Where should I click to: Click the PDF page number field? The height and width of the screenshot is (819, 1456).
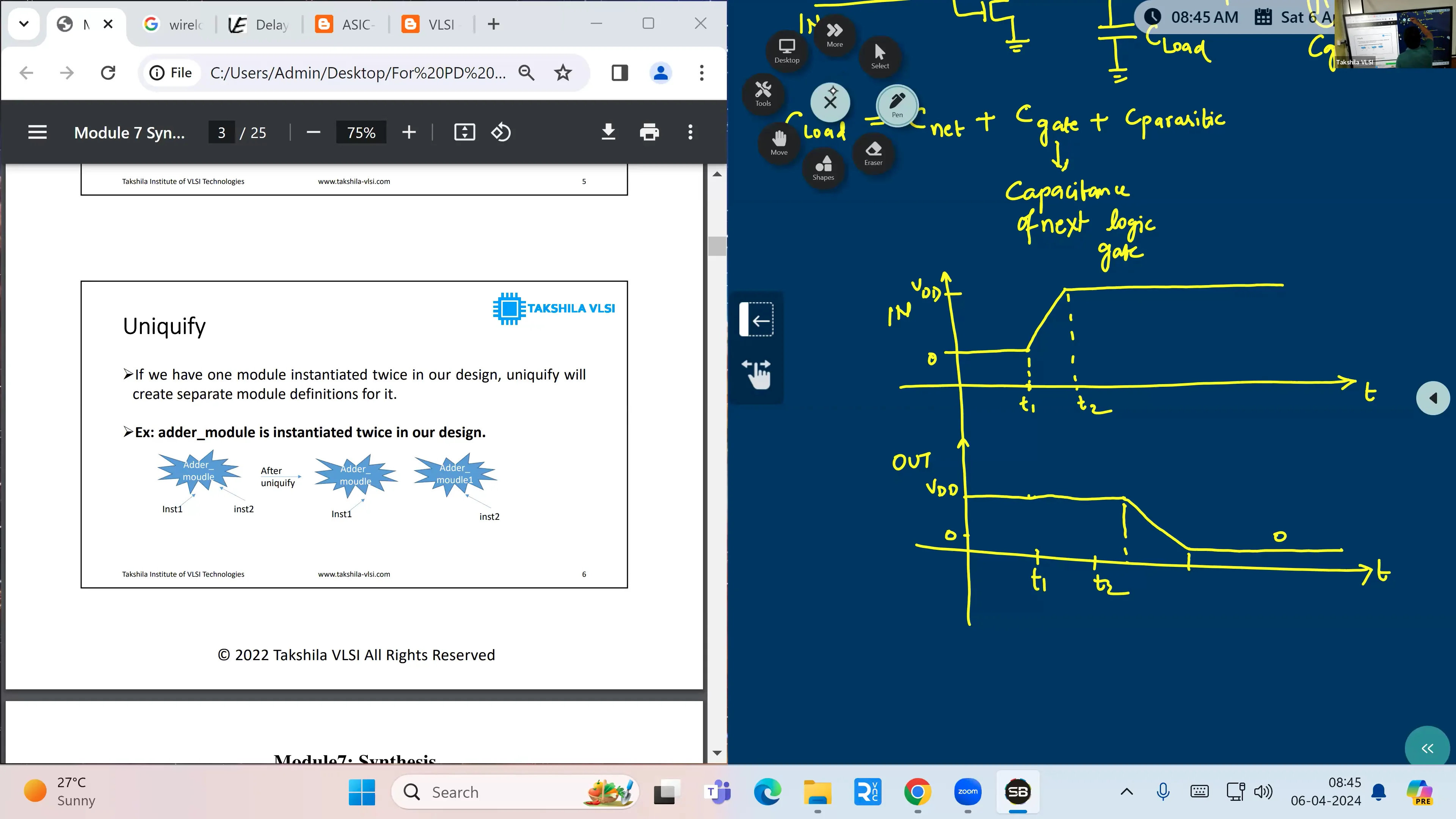pos(221,132)
